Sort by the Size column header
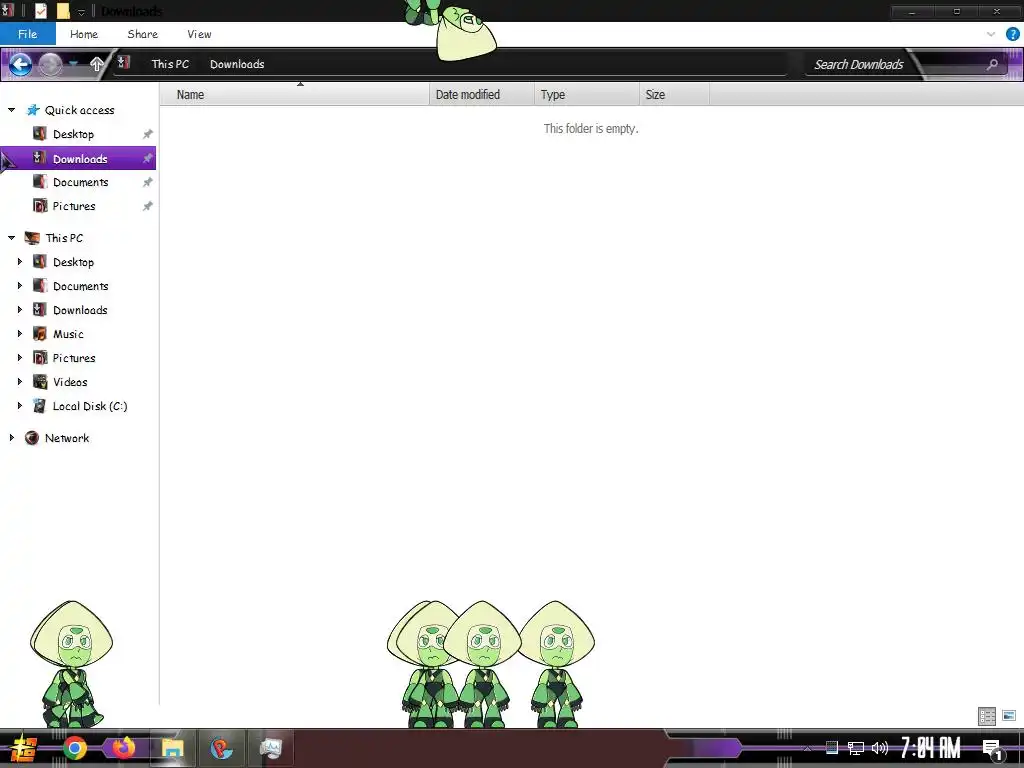Viewport: 1024px width, 768px height. [x=674, y=95]
